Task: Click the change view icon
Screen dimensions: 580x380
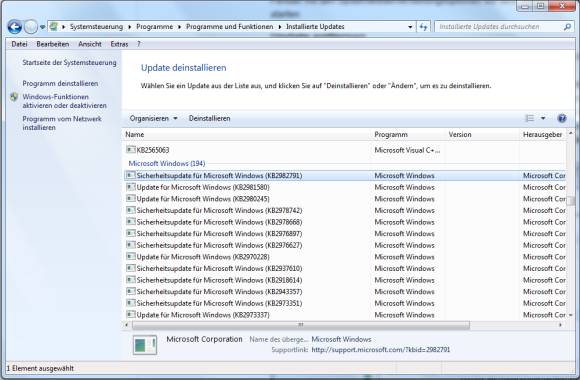Action: (530, 118)
